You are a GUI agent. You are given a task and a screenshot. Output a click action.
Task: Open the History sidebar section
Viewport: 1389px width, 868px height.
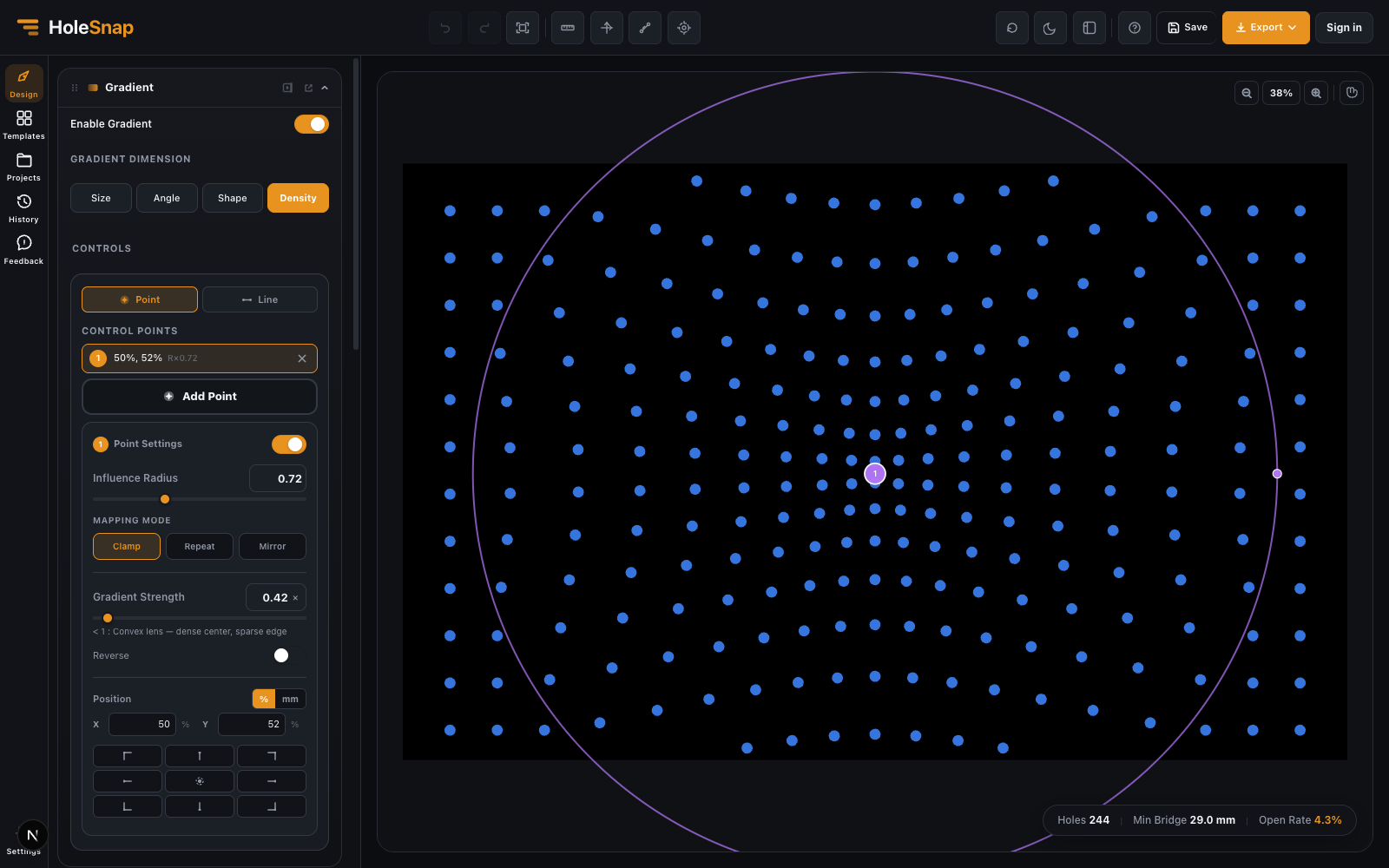23,207
